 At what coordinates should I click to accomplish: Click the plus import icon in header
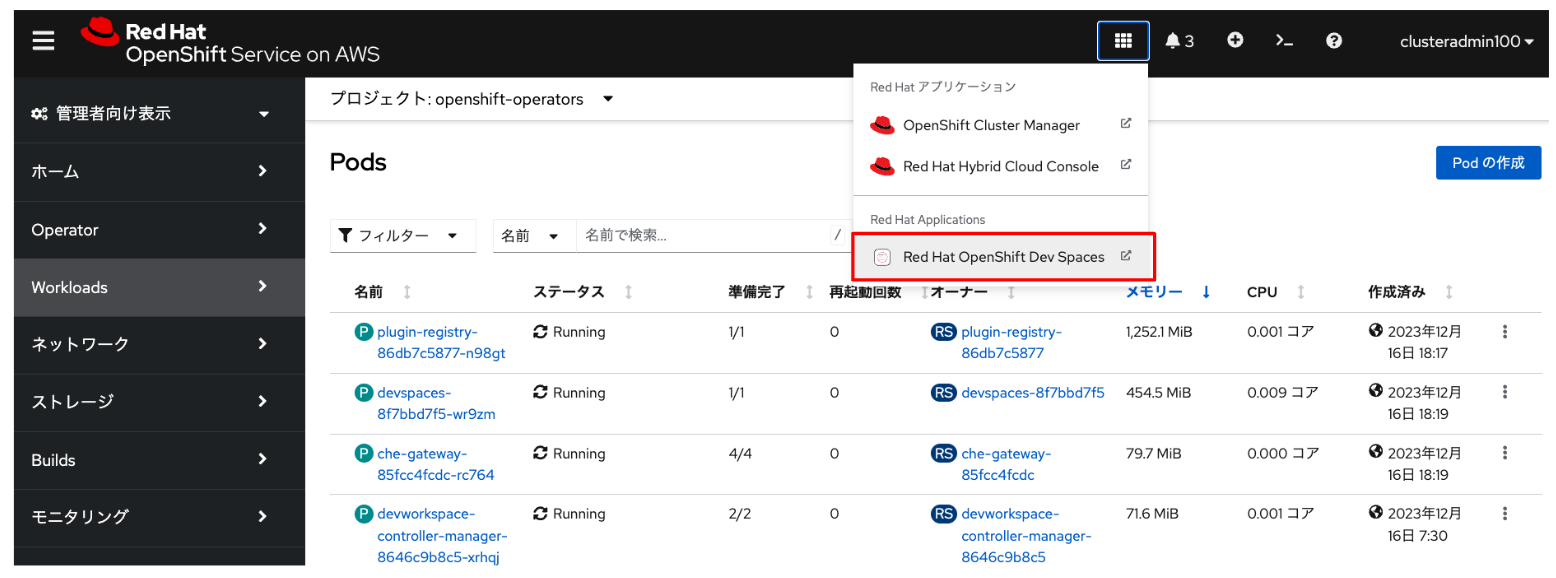[1235, 40]
